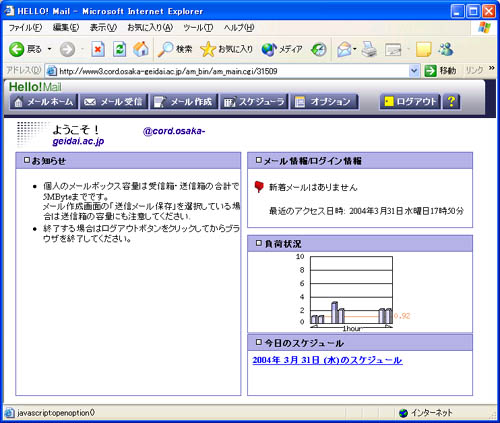Expand the toolbar chevron overflow
This screenshot has width=500, height=423.
click(491, 68)
